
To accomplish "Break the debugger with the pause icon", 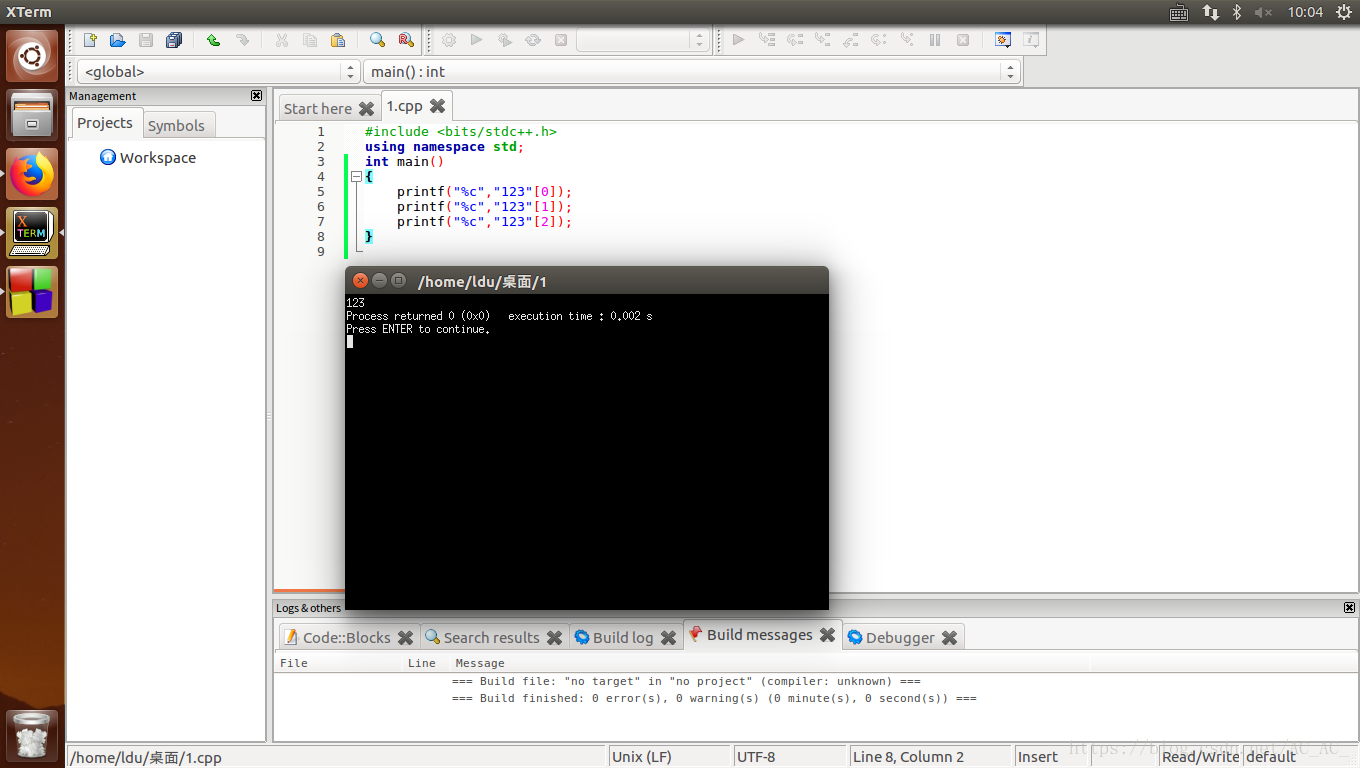I will (935, 40).
